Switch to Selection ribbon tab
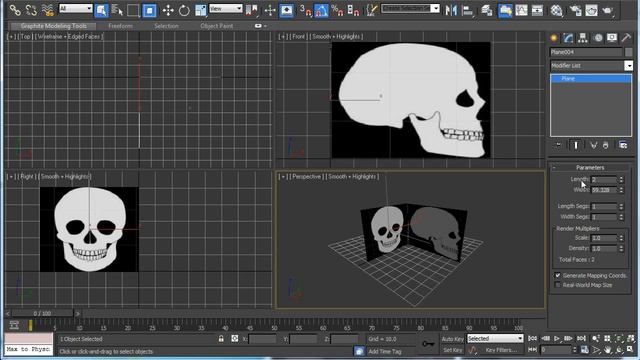640x360 pixels. click(x=166, y=26)
